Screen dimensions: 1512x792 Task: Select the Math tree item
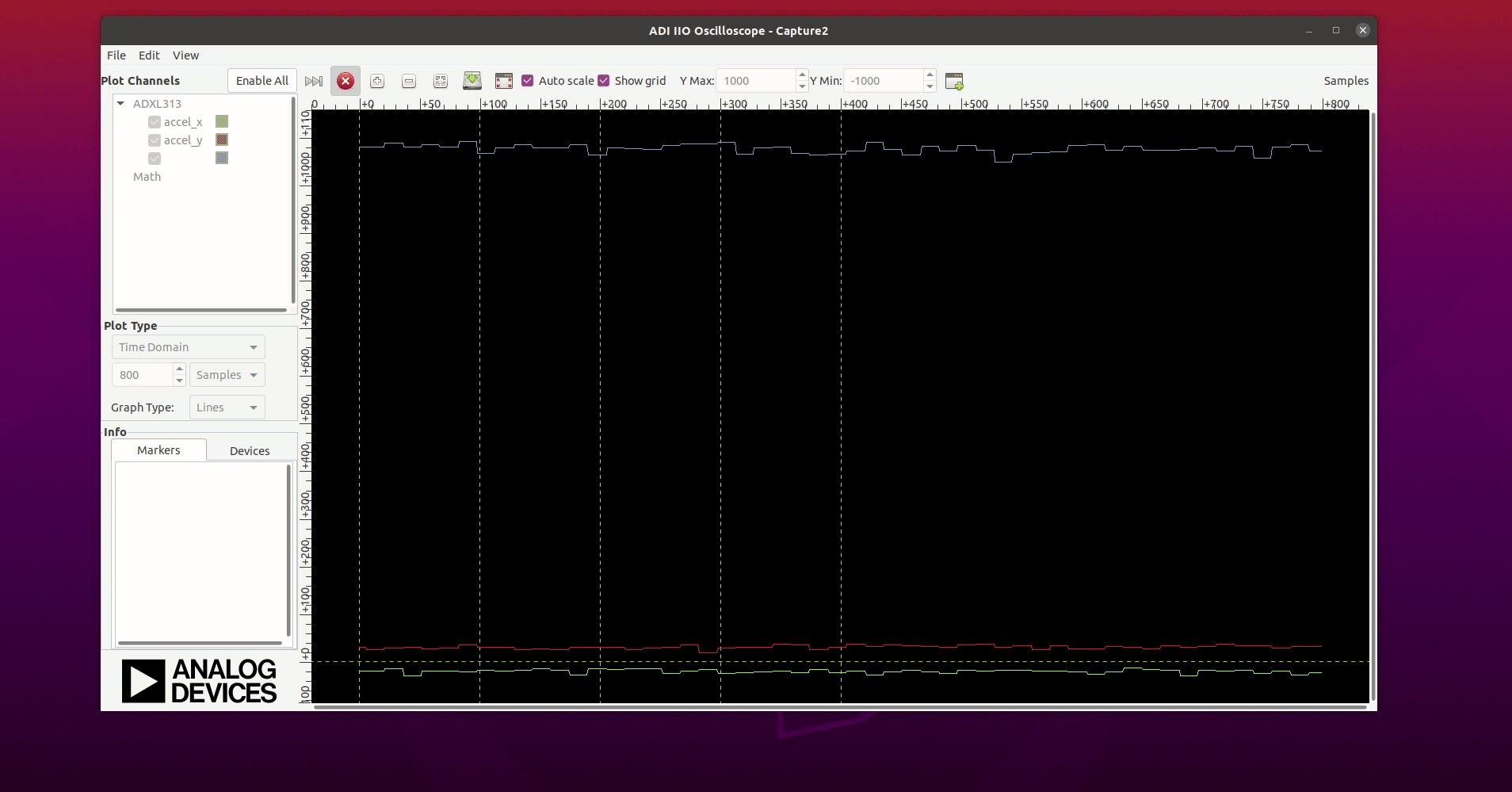point(147,177)
